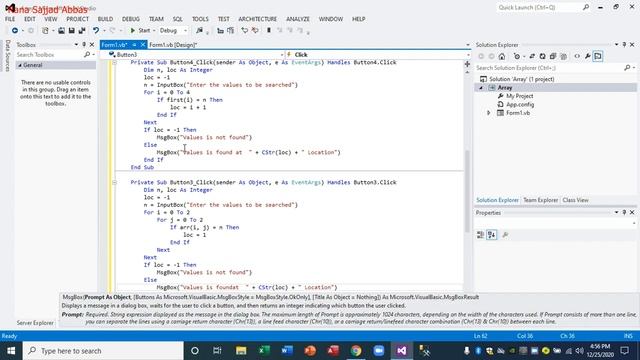Screen dimensions: 640x360
Task: Select My Project in Solution Explorer
Action: click(520, 96)
